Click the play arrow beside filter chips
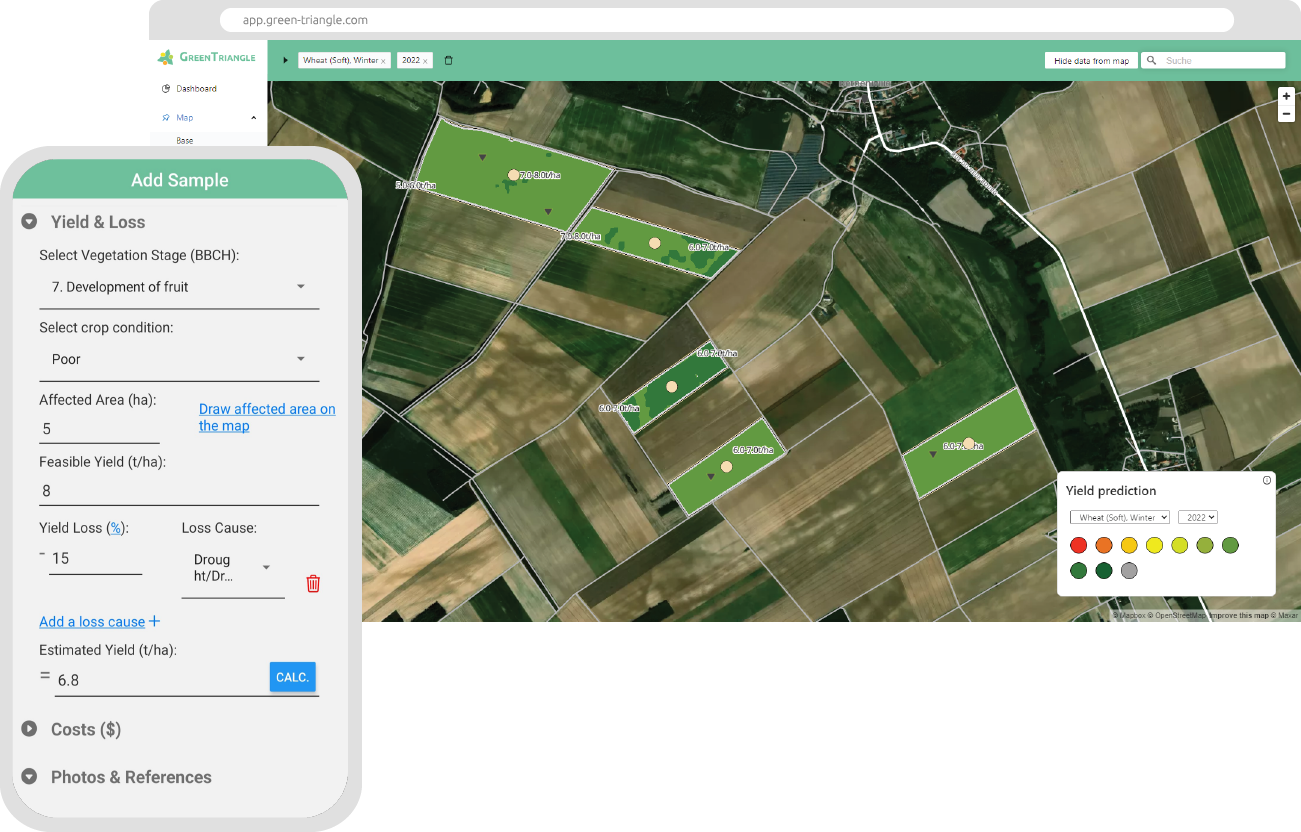The image size is (1301, 832). coord(285,61)
